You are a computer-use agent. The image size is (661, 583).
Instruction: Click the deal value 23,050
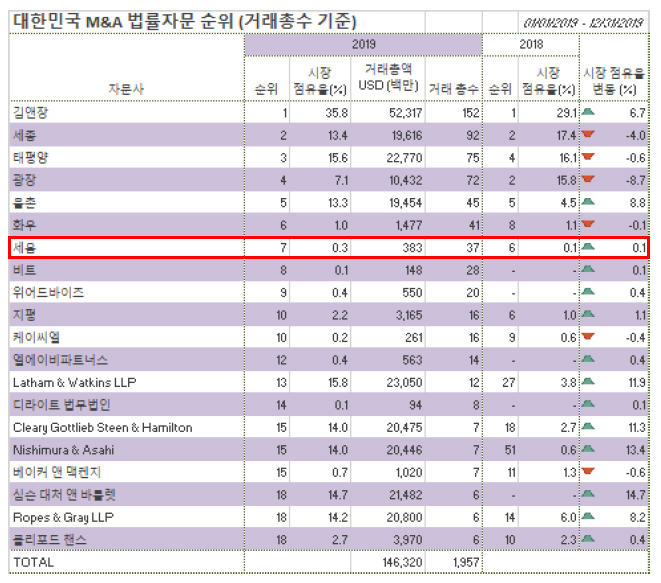coord(404,382)
